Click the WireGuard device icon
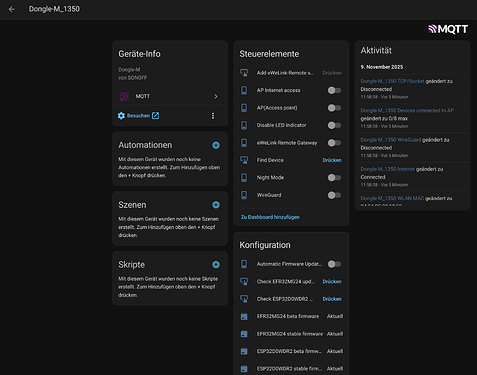Viewport: 477px width, 375px height. tap(244, 195)
